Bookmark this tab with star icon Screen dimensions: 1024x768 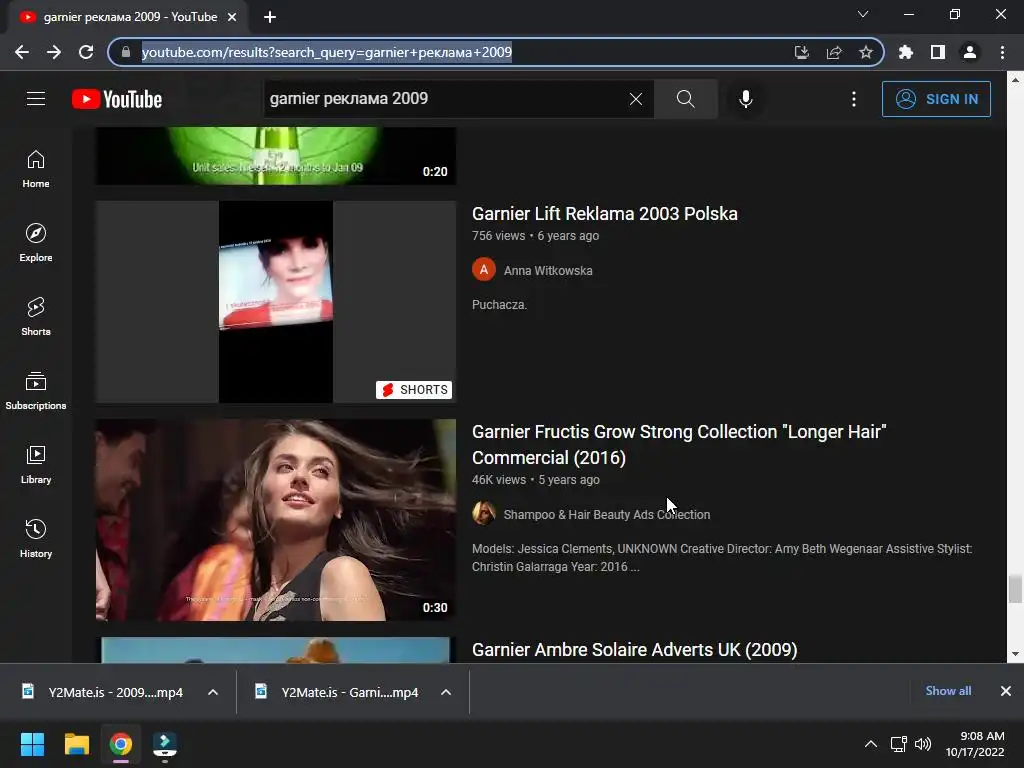tap(866, 52)
